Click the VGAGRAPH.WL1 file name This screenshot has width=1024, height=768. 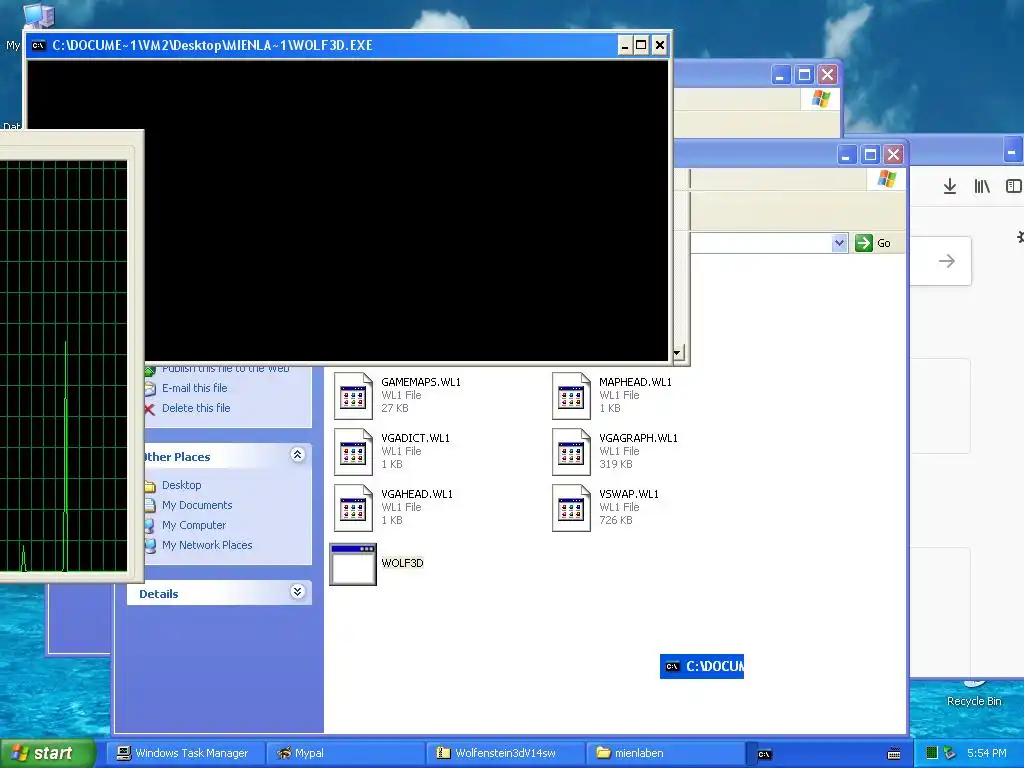tap(638, 438)
